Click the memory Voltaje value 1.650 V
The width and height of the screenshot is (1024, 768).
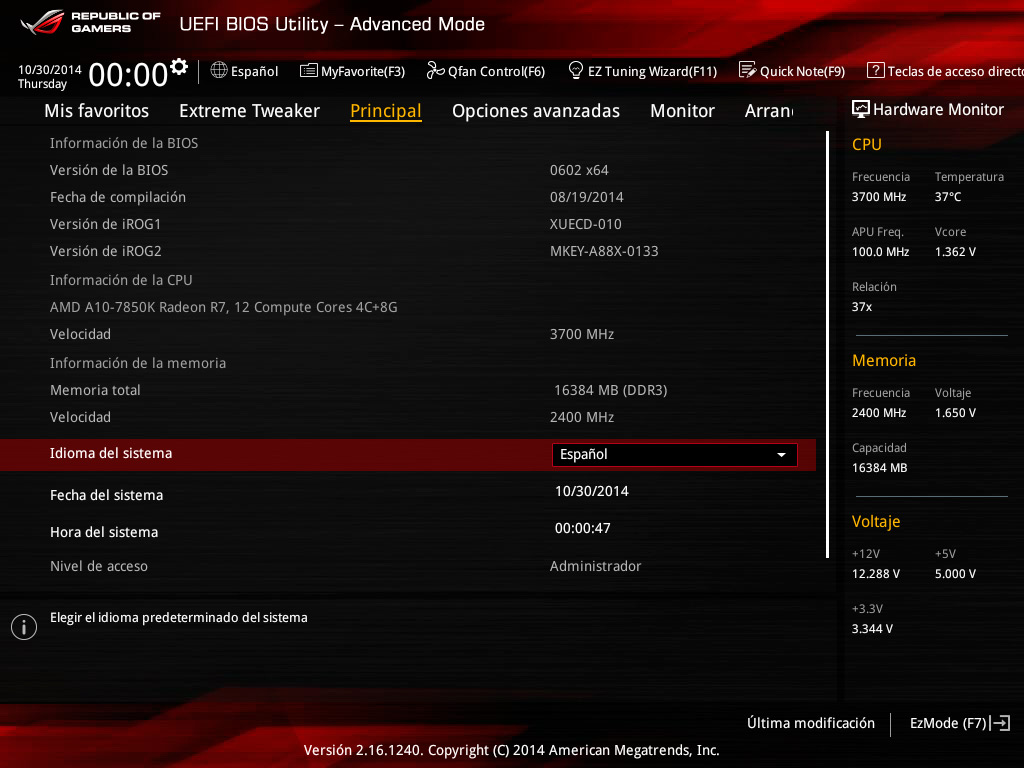pos(955,413)
